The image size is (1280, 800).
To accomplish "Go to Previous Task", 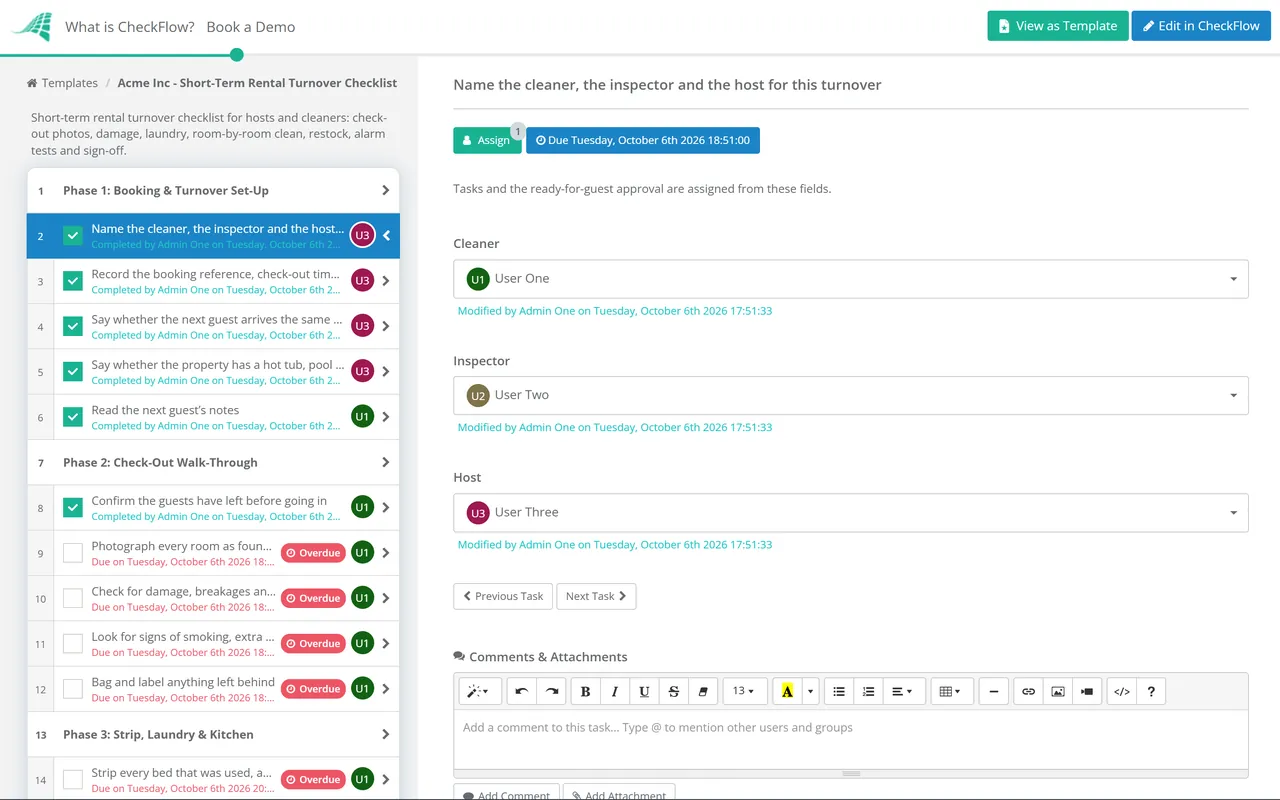I will click(x=503, y=596).
